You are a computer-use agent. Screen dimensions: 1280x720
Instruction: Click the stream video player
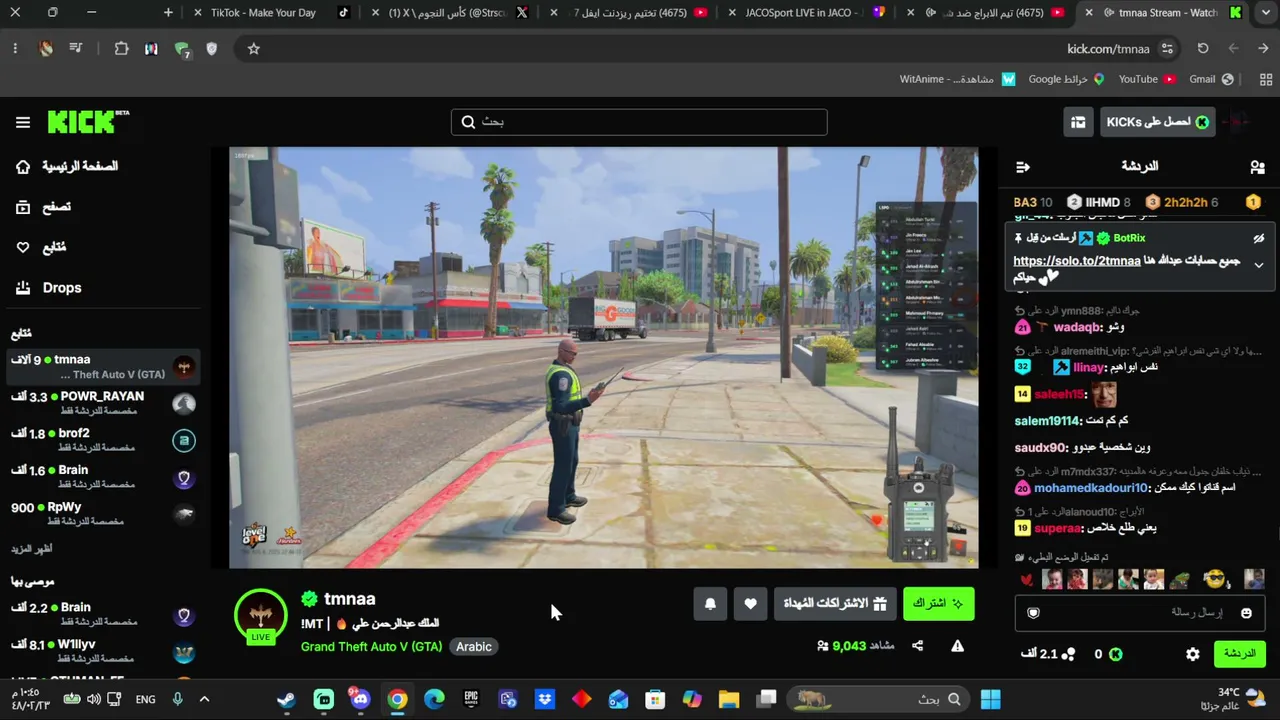tap(603, 358)
